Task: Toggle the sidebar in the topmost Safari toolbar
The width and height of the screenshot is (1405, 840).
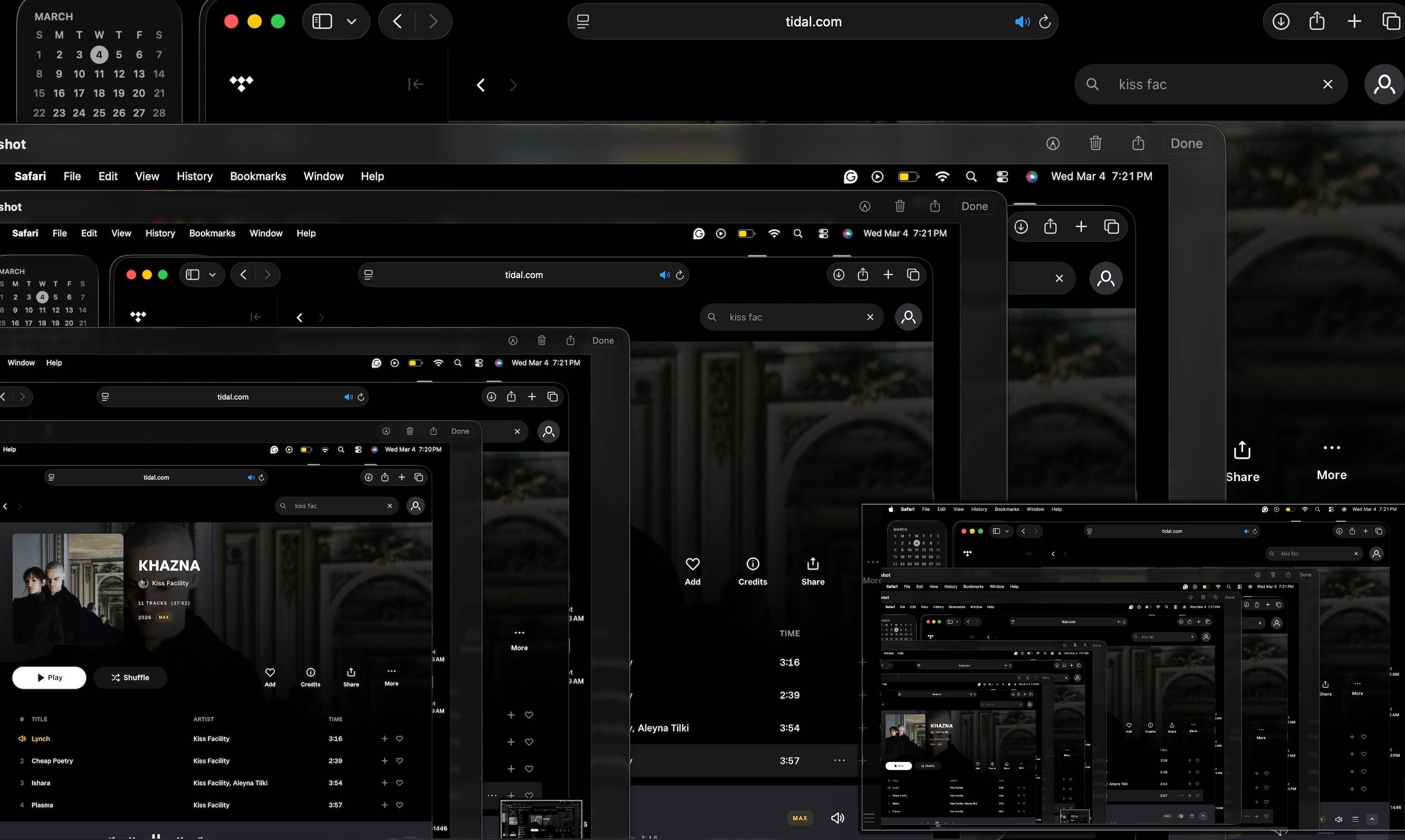Action: coord(322,21)
